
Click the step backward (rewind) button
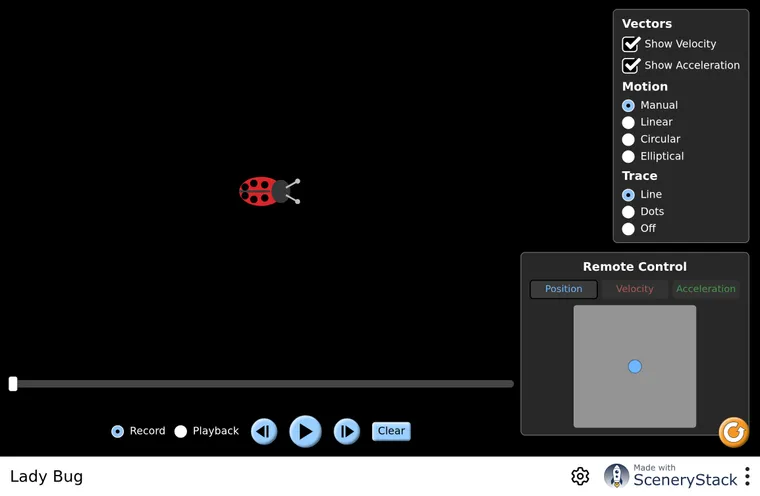264,431
